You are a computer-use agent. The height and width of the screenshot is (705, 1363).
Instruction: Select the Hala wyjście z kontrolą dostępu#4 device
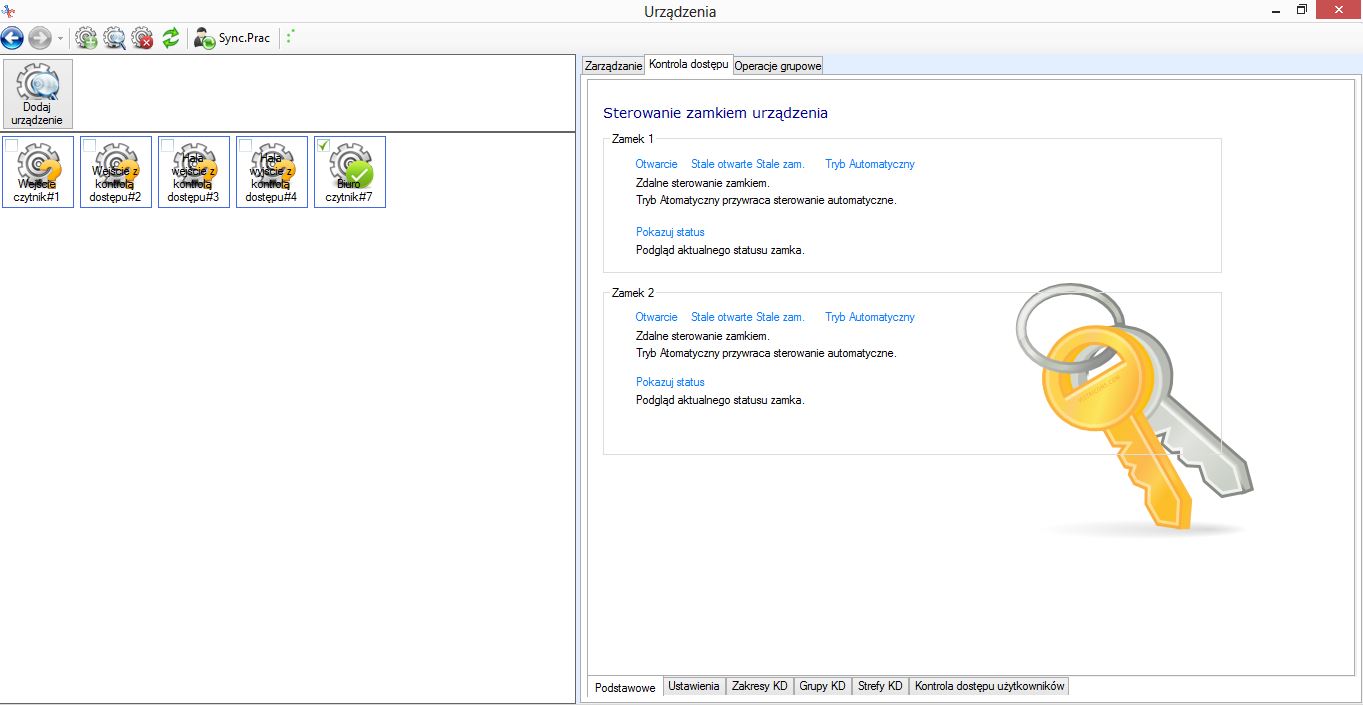tap(272, 174)
